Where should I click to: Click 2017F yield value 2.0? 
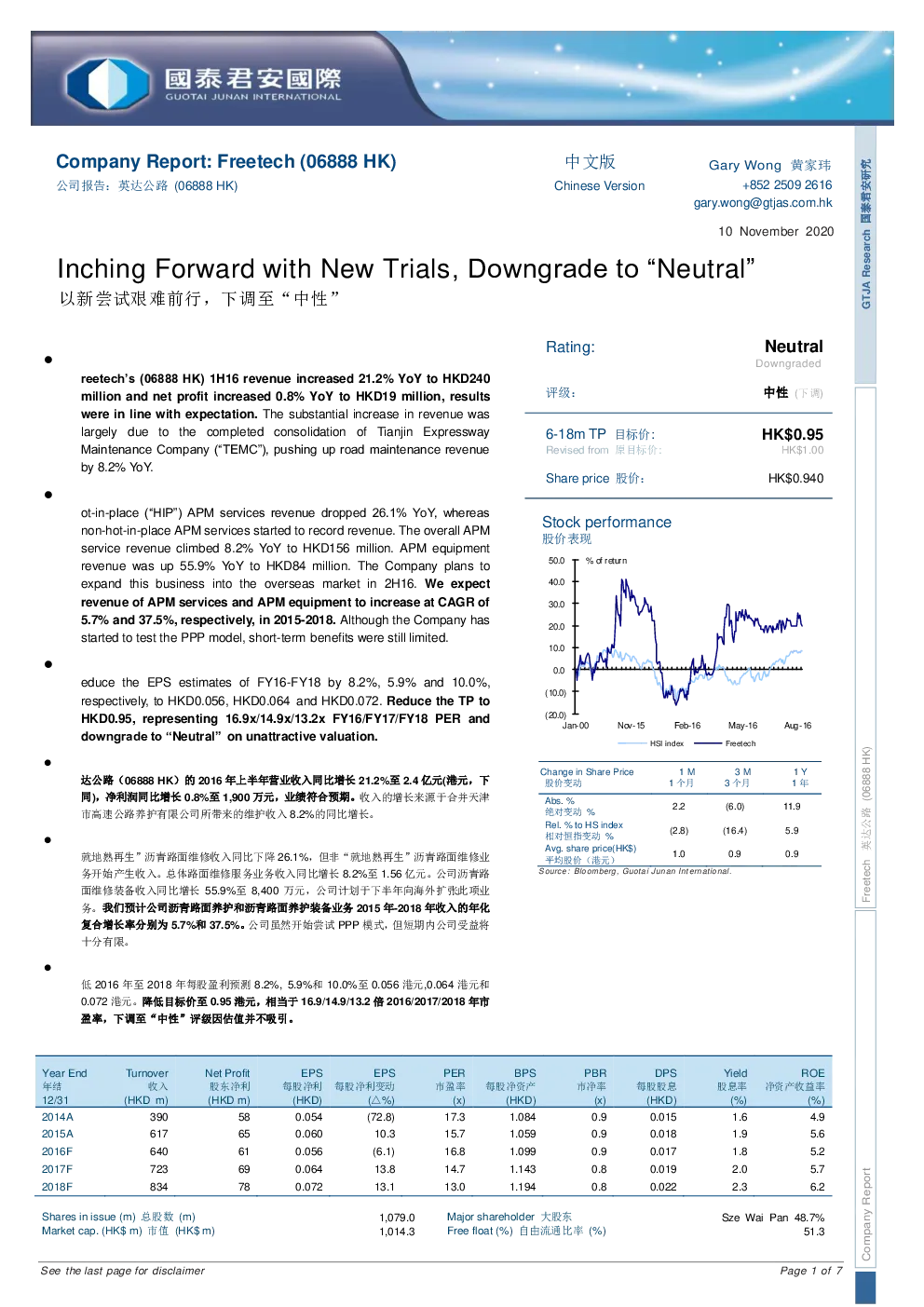(740, 1169)
